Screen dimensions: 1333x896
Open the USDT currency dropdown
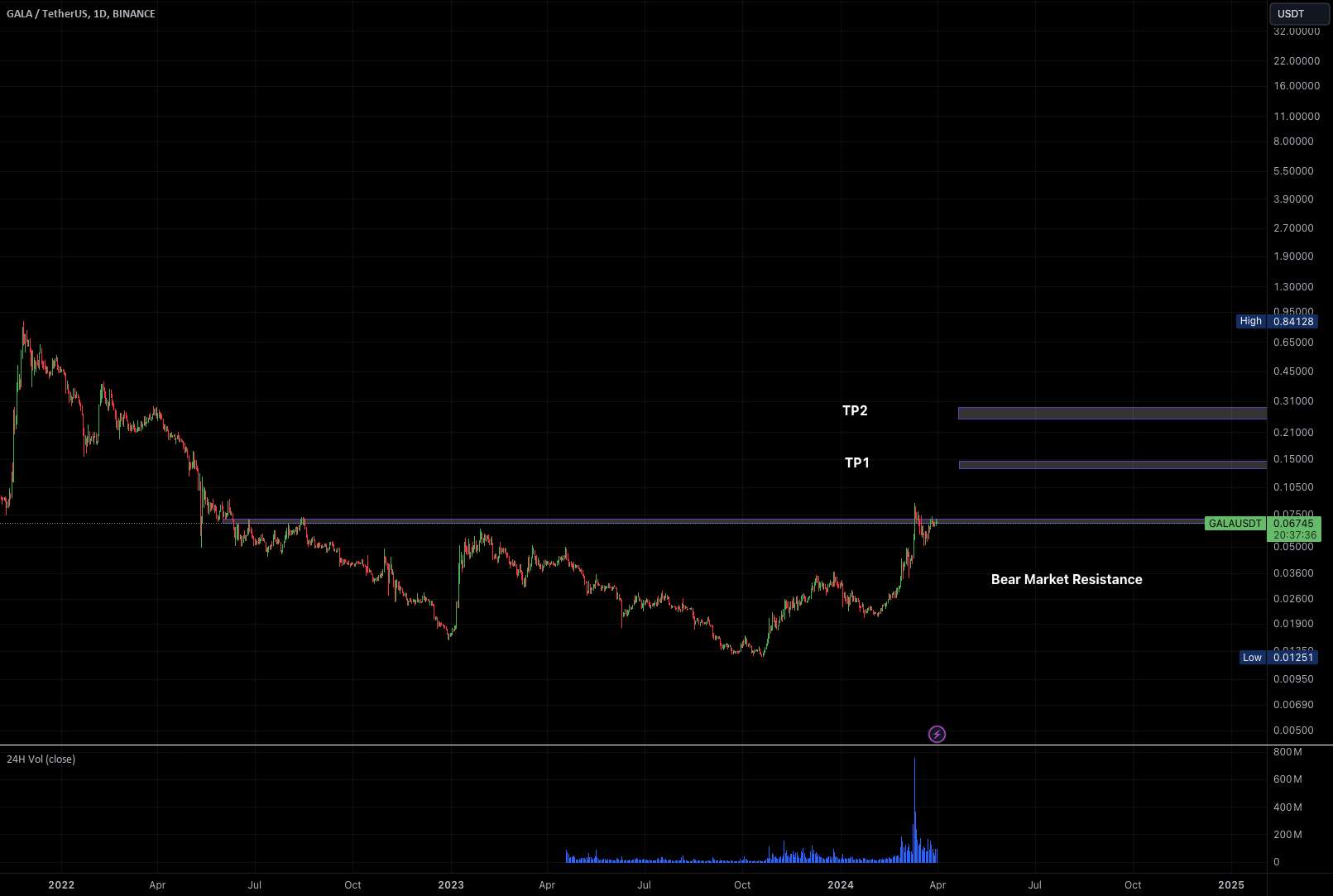[1301, 13]
